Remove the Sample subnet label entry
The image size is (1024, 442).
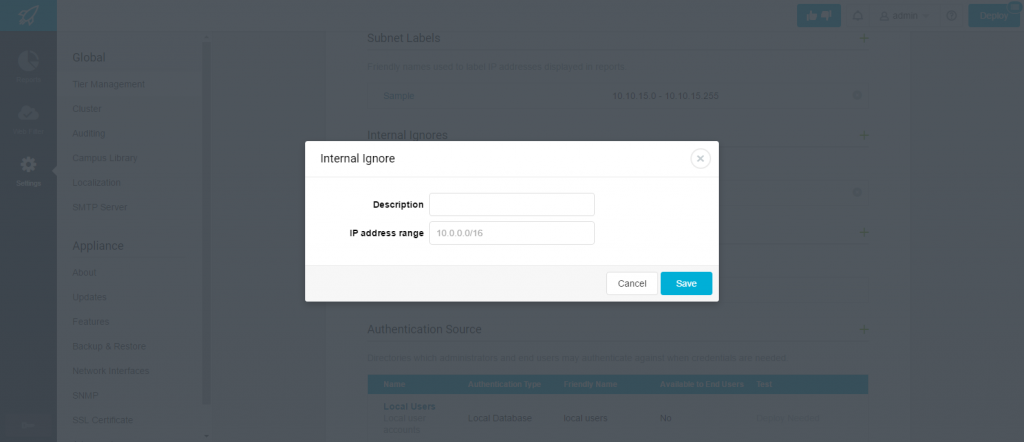coord(857,95)
